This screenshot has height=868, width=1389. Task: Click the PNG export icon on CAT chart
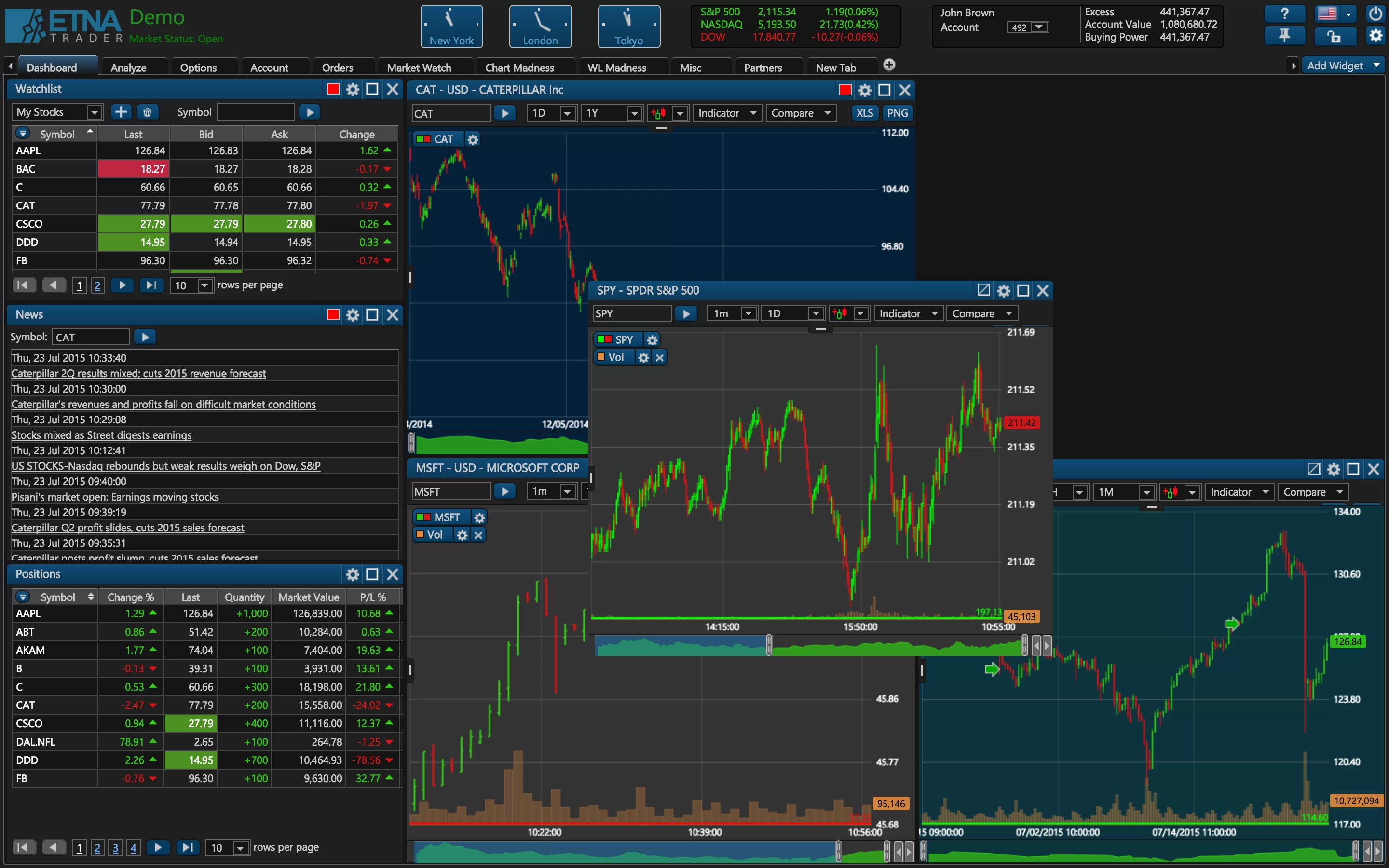pos(897,113)
